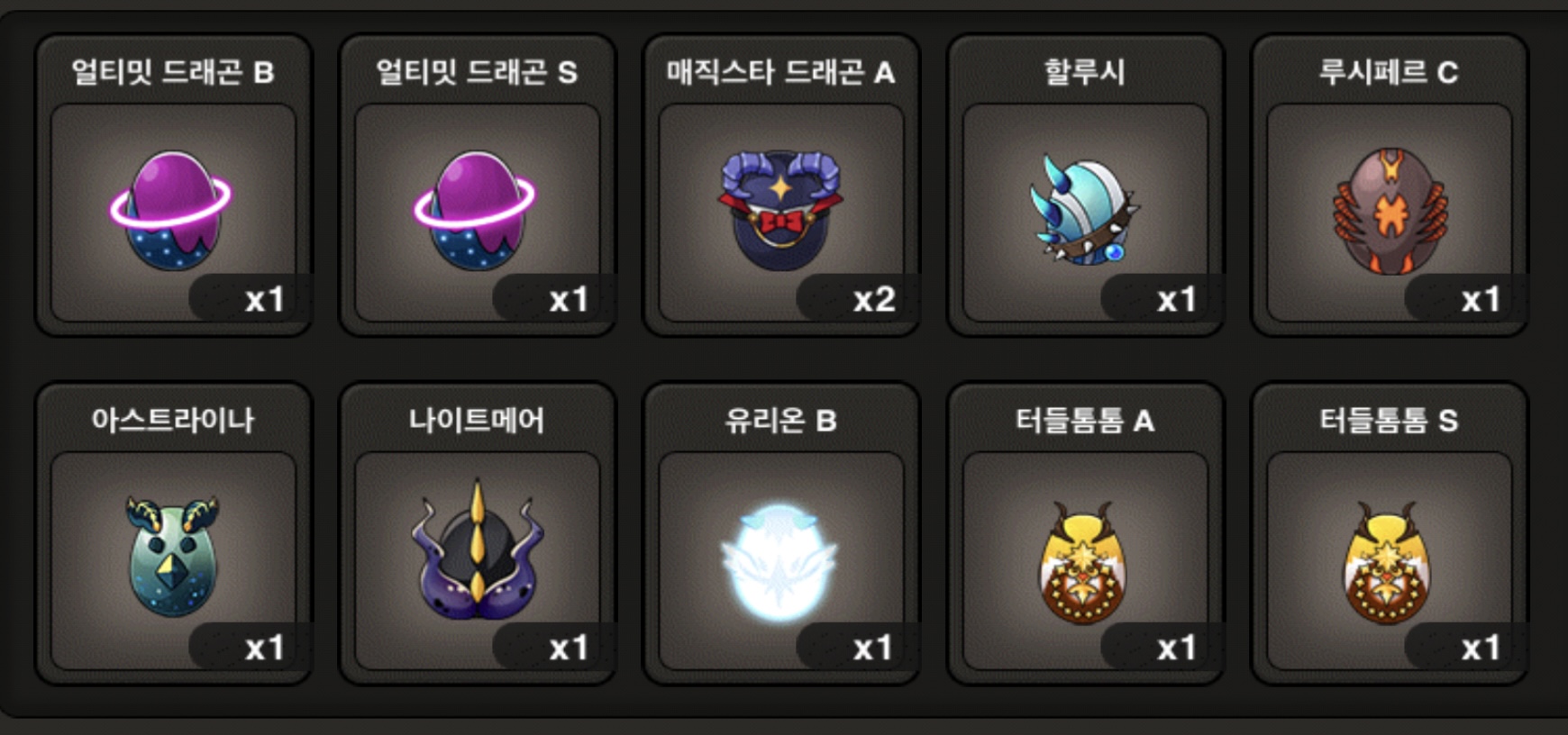Click the 유리온 B title text
1568x735 pixels.
(x=780, y=420)
